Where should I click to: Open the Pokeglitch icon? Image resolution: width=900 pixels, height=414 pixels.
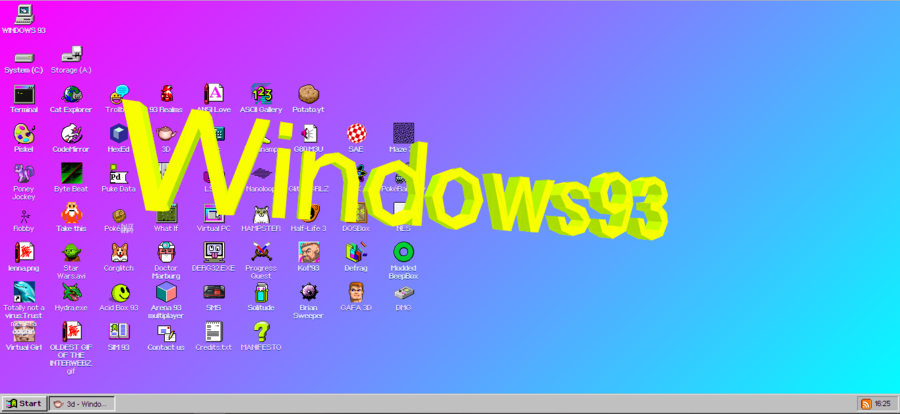(119, 216)
